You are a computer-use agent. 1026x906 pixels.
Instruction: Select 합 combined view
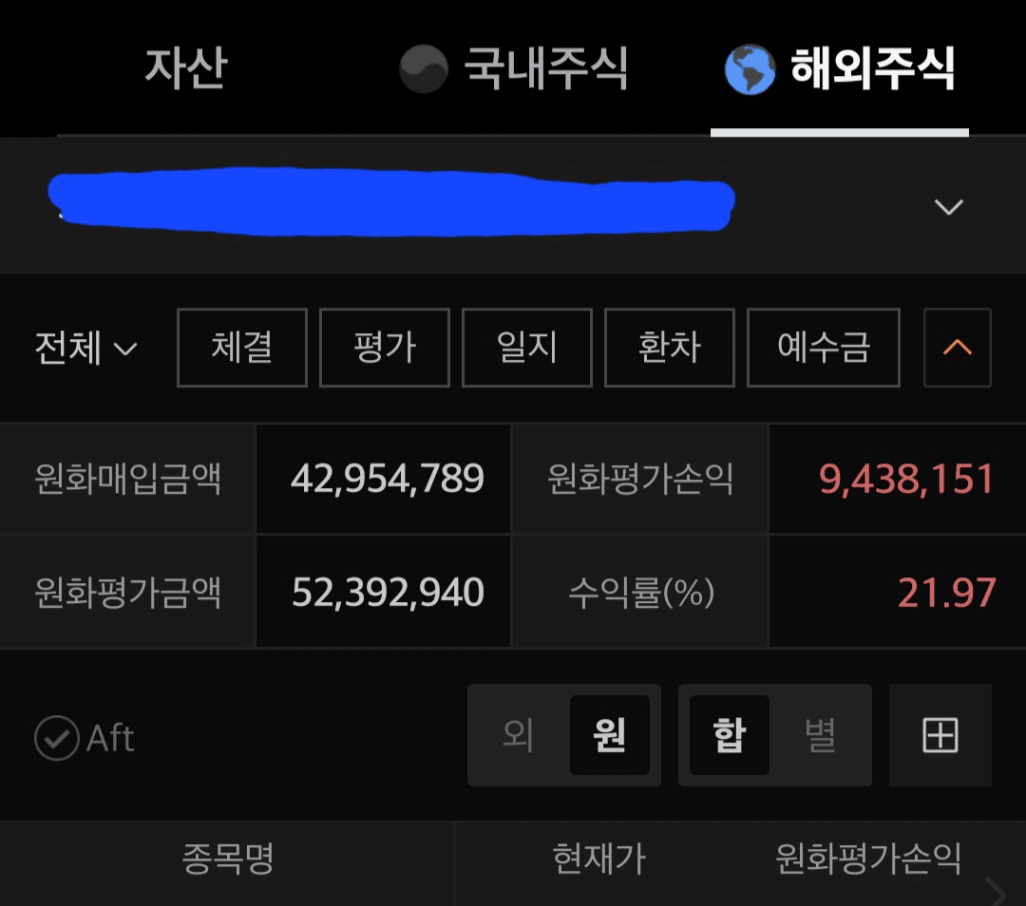[729, 735]
